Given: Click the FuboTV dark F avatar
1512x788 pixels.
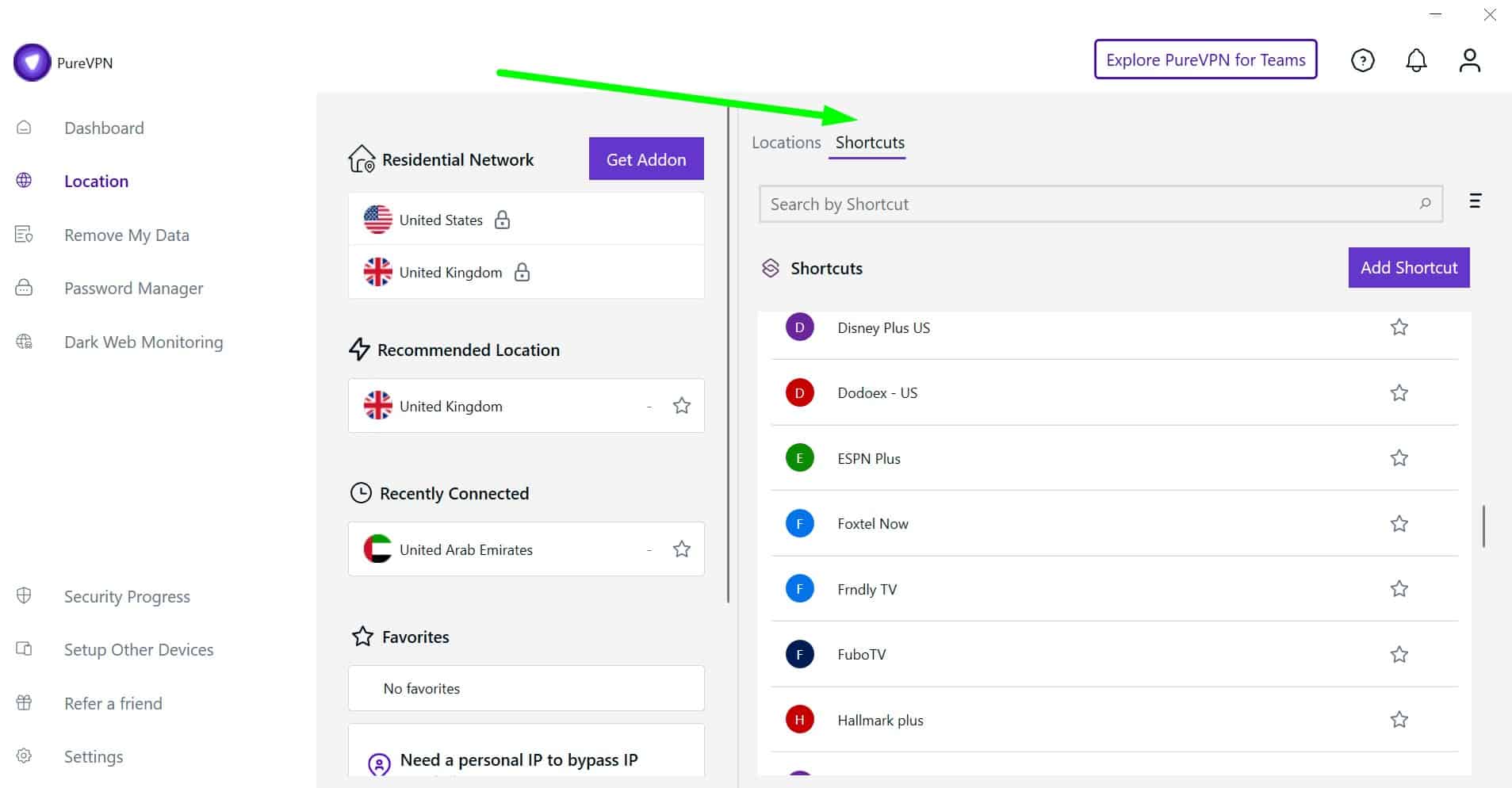Looking at the screenshot, I should coord(799,654).
